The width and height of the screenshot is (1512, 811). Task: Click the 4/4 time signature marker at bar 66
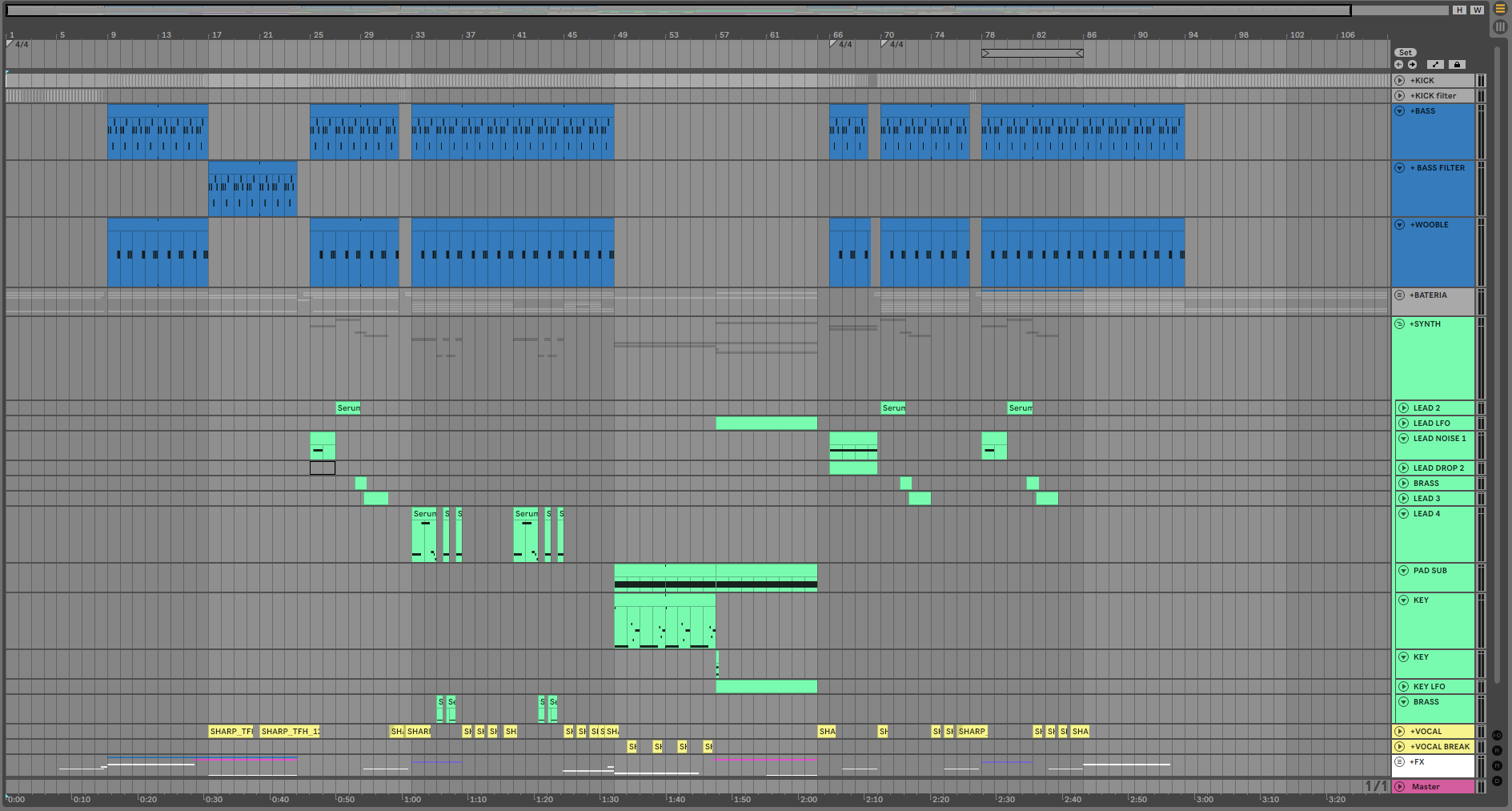click(840, 45)
